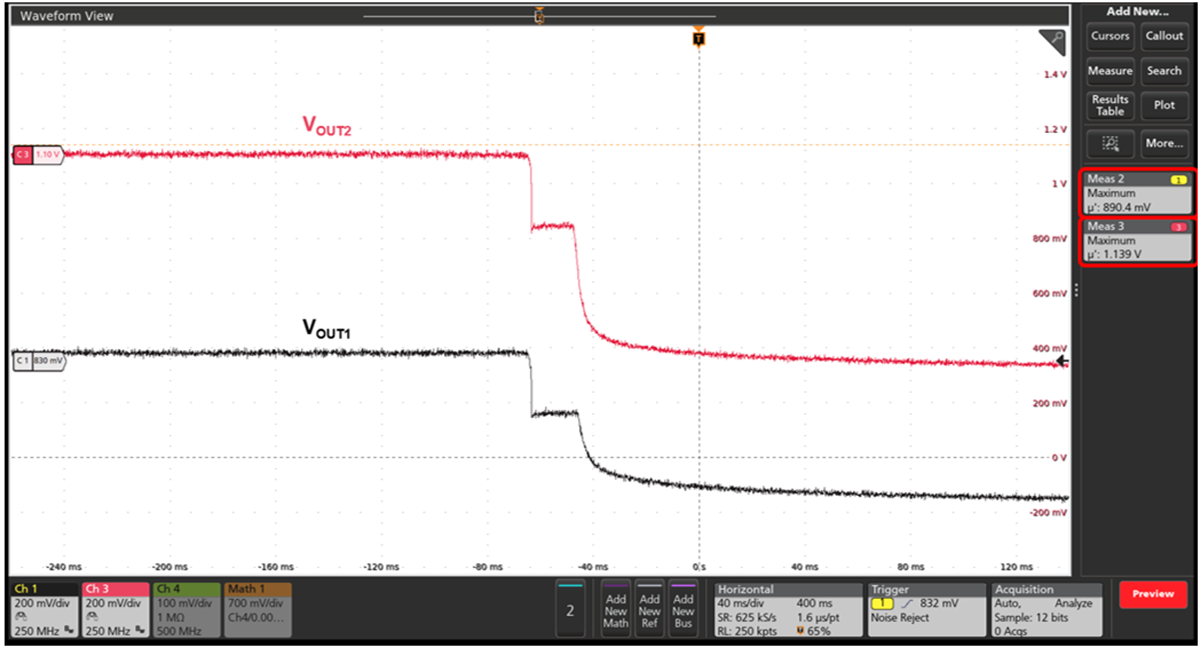Open the Math 1 settings badge
The width and height of the screenshot is (1200, 648).
(x=258, y=610)
